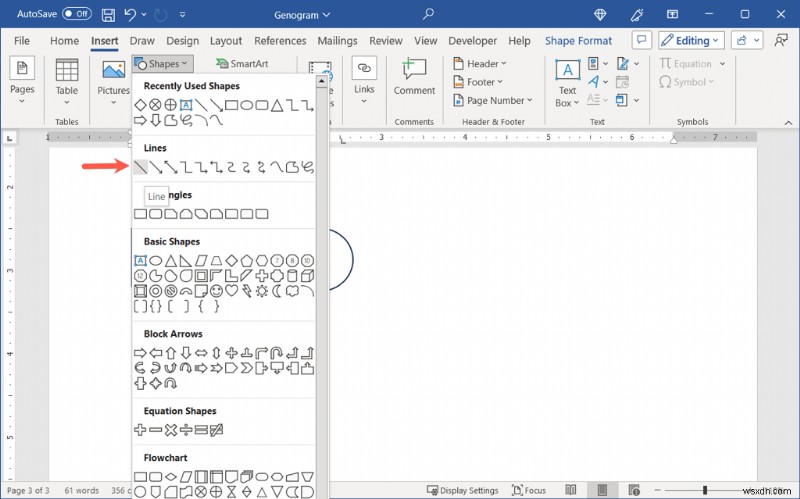
Task: Click the Comment icon in ribbon
Action: (x=414, y=69)
